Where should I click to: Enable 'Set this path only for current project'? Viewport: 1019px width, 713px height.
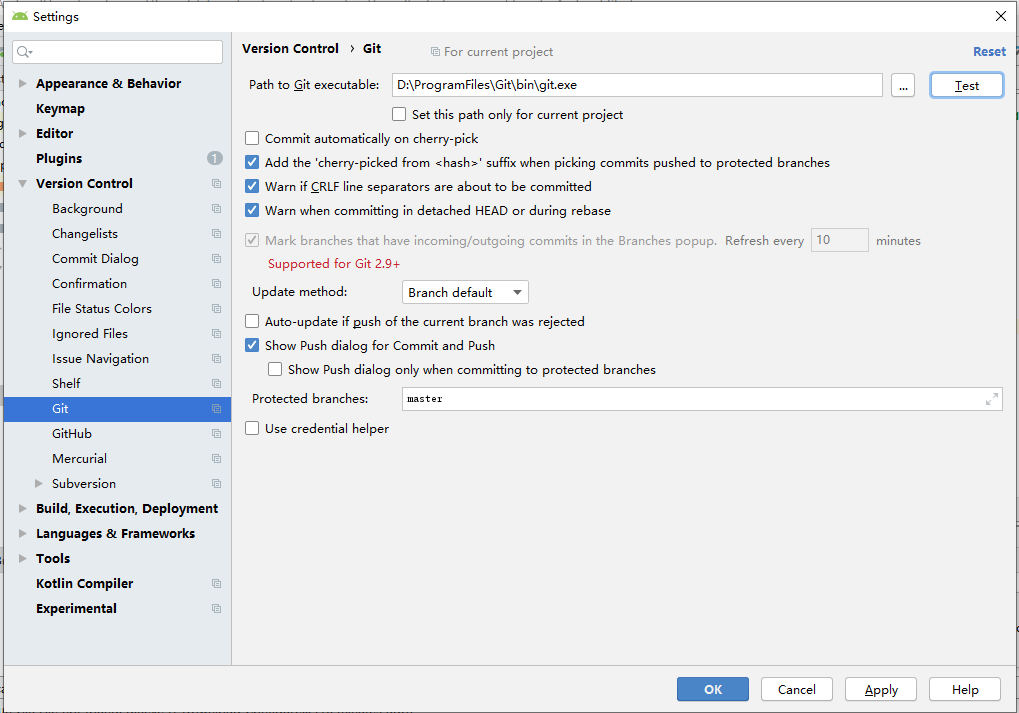click(399, 114)
